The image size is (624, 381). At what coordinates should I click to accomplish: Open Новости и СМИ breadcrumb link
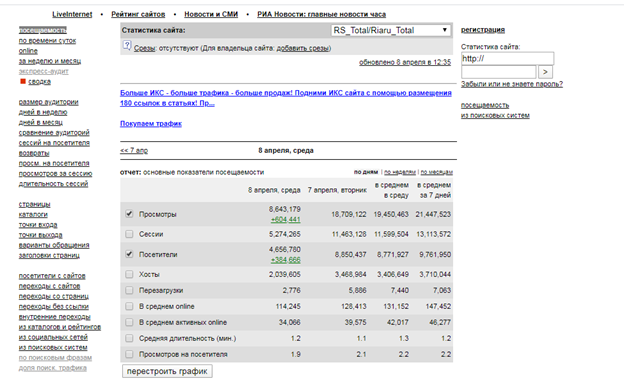(211, 14)
